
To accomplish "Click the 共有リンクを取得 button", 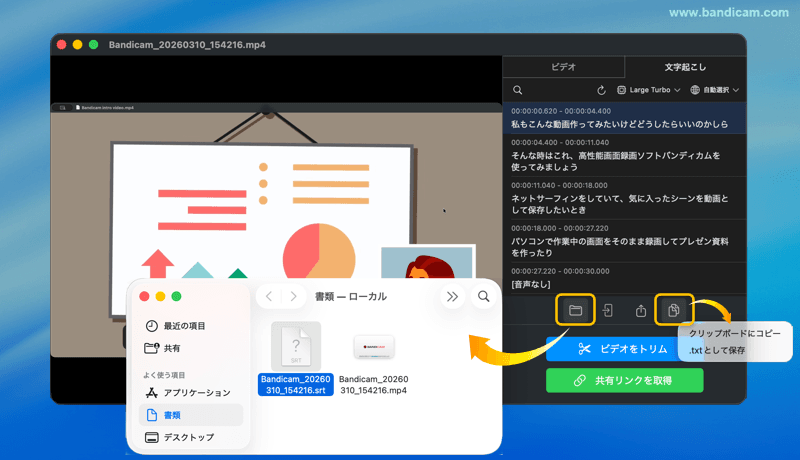I will (x=624, y=380).
